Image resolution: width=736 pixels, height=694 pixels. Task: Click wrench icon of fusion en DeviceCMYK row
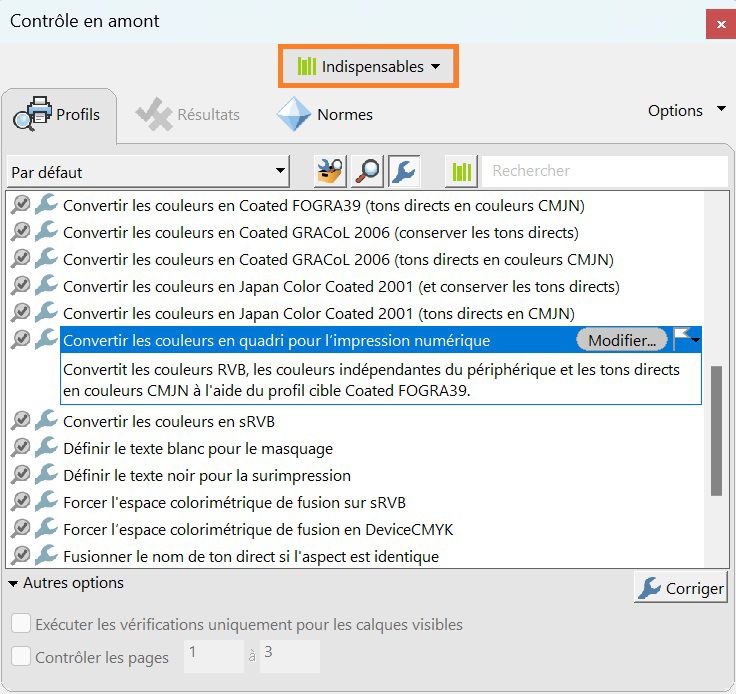coord(46,528)
